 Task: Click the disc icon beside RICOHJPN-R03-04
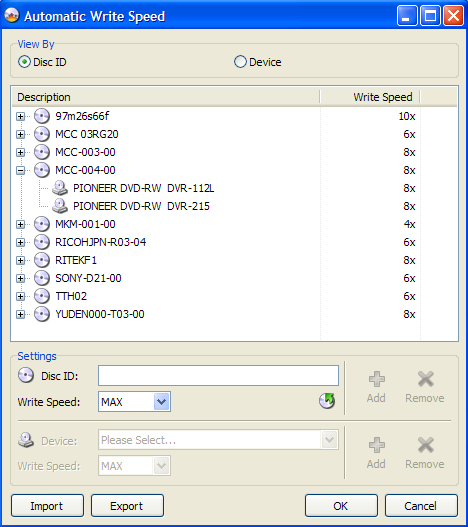tap(42, 242)
